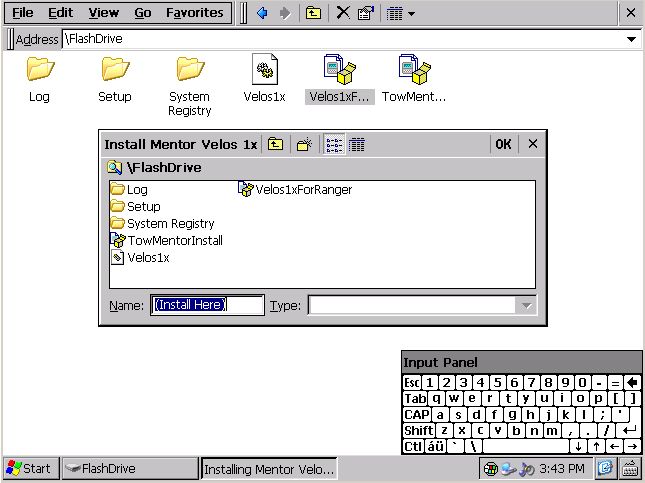Viewport: 645px width, 483px height.
Task: Open the Favorites menu
Action: (194, 13)
